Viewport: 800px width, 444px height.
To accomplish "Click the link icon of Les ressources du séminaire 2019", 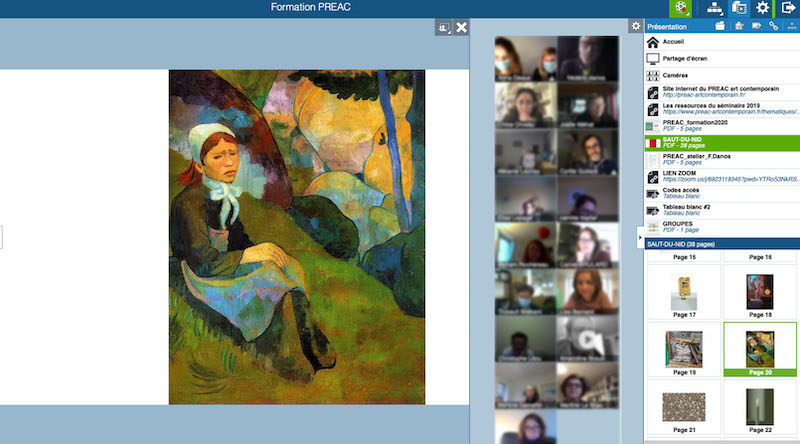I will tap(653, 109).
